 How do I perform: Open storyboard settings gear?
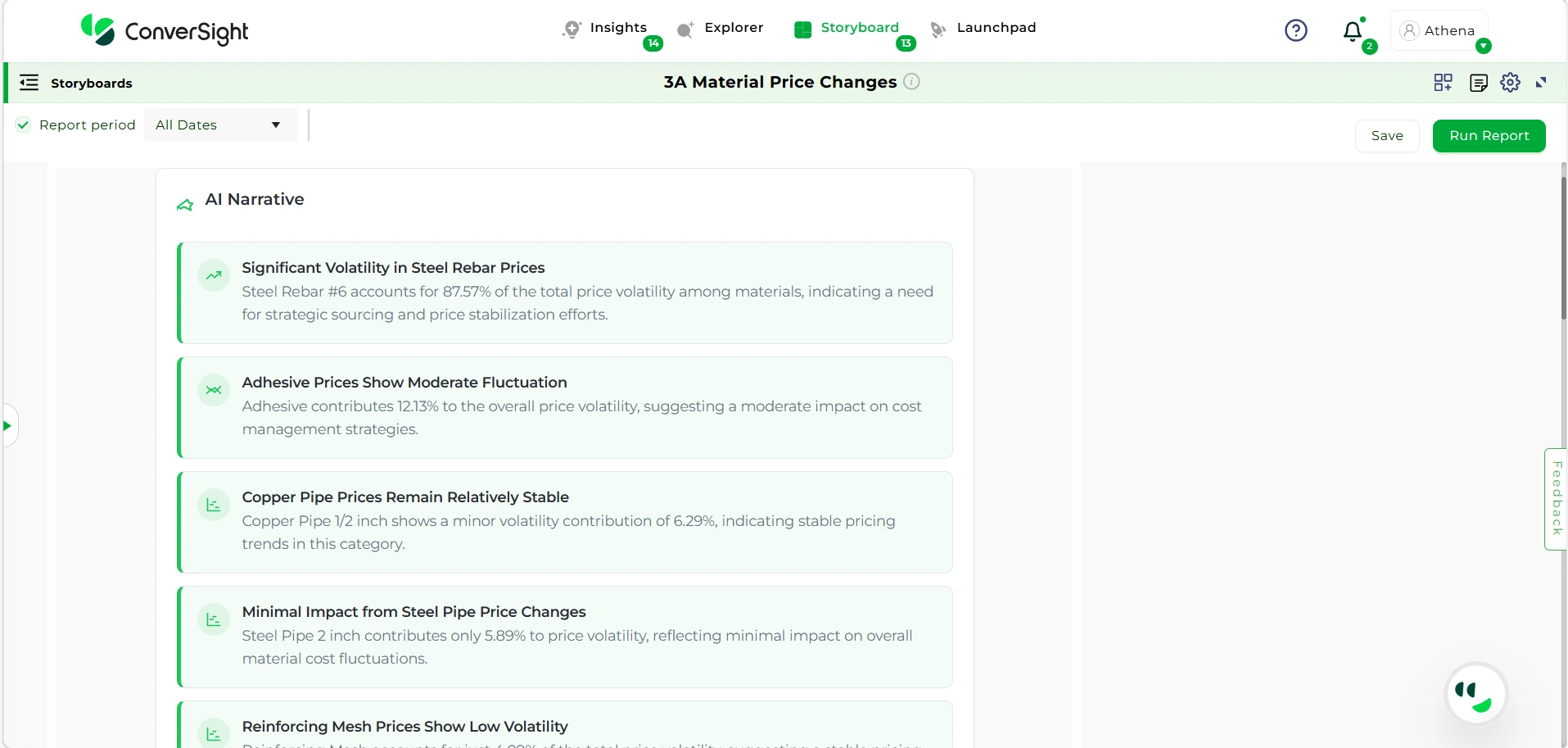[x=1510, y=83]
